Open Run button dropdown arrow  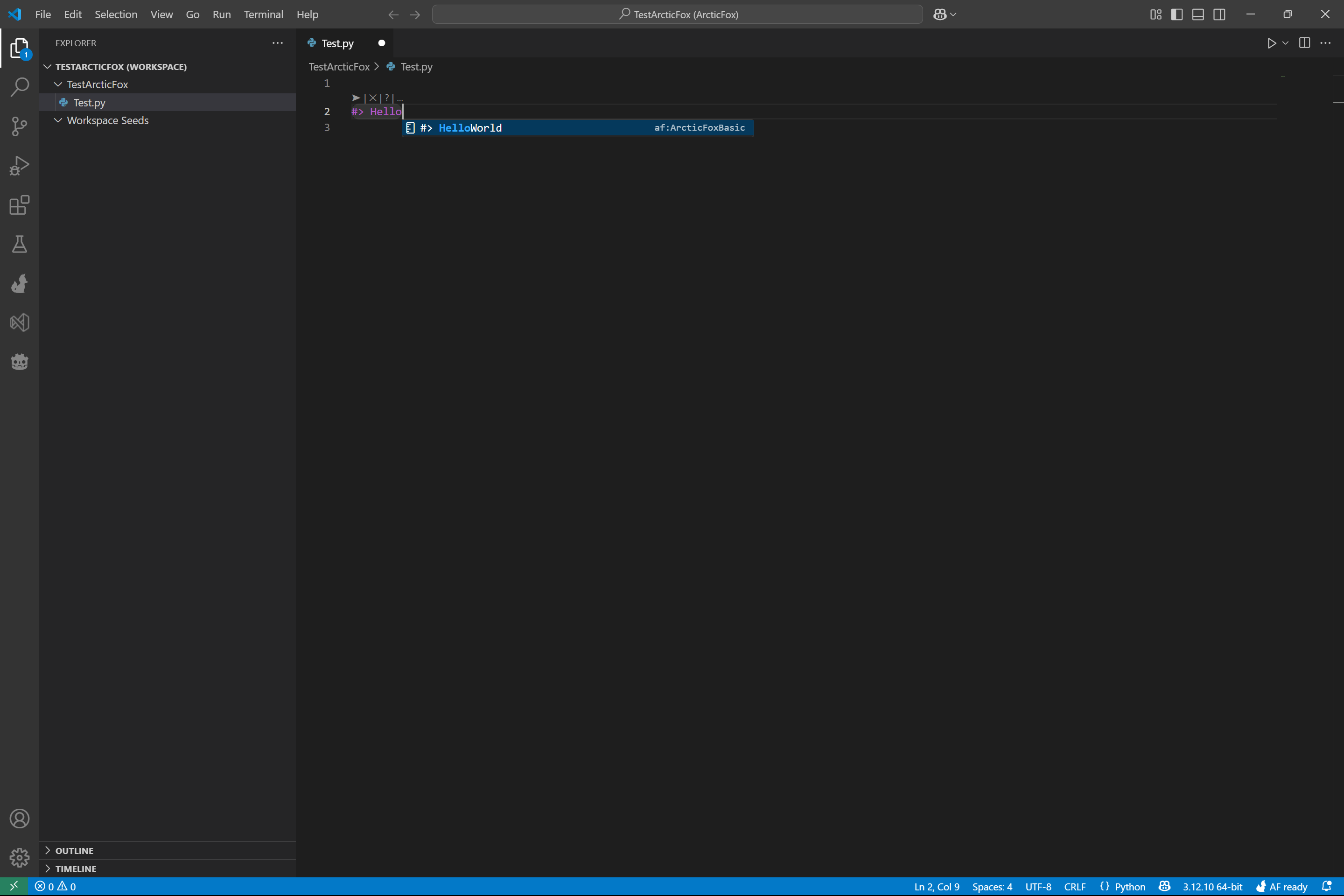point(1285,43)
